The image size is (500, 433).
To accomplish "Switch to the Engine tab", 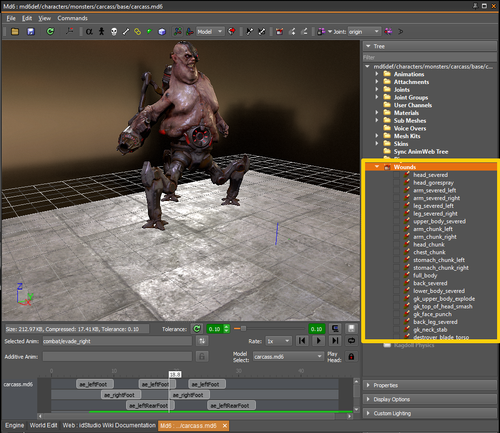I will (x=14, y=425).
